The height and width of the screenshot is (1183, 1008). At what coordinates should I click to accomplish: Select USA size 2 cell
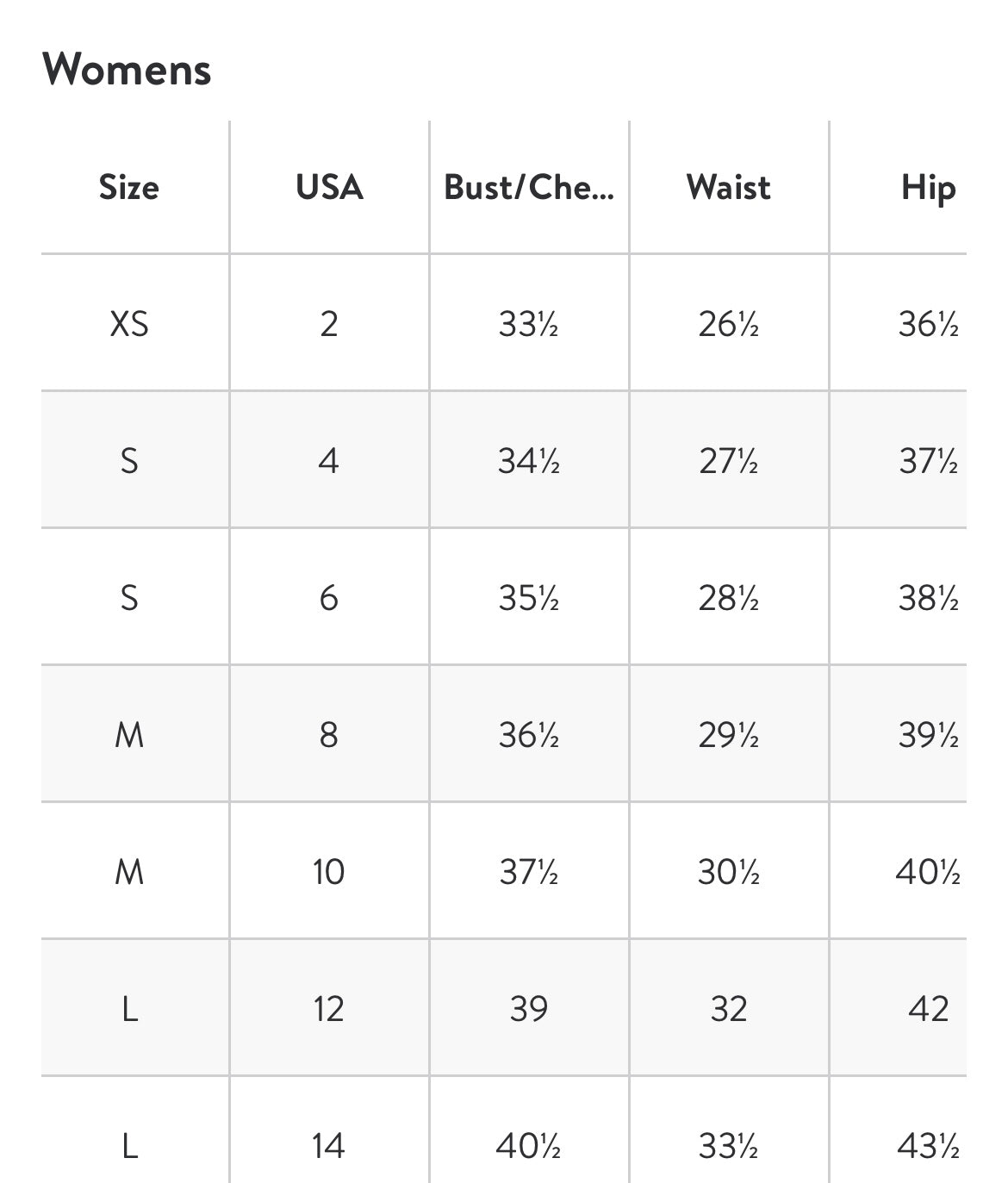[x=329, y=324]
